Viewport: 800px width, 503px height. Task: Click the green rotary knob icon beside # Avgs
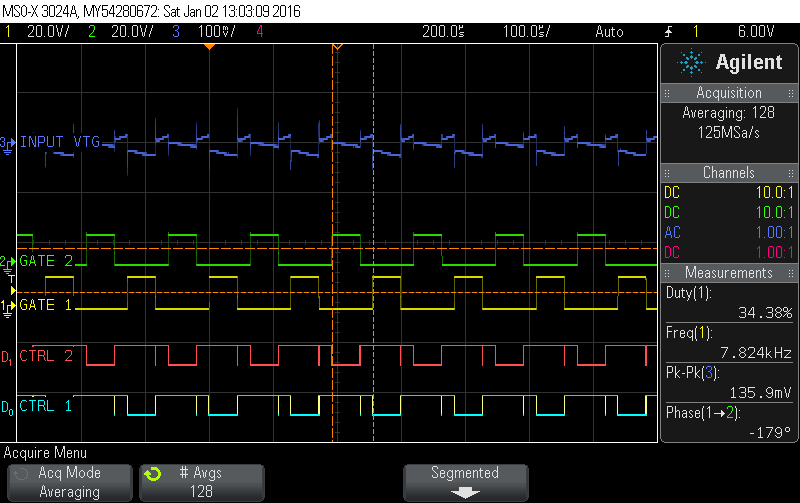click(x=152, y=473)
